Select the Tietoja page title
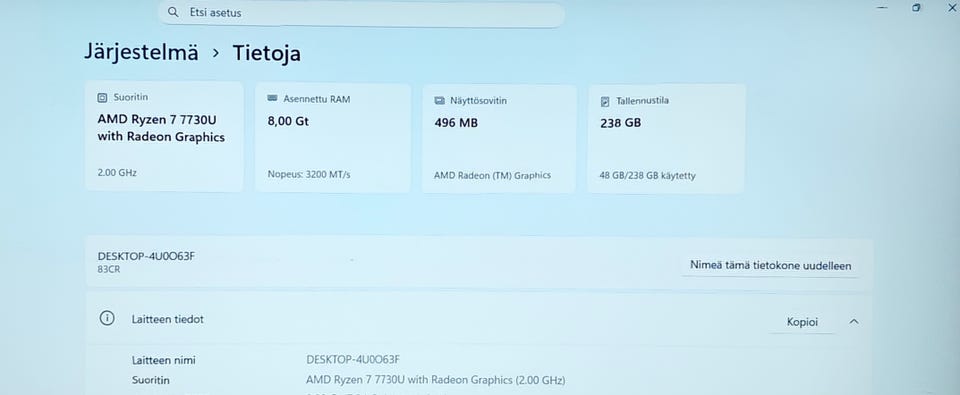 [266, 53]
